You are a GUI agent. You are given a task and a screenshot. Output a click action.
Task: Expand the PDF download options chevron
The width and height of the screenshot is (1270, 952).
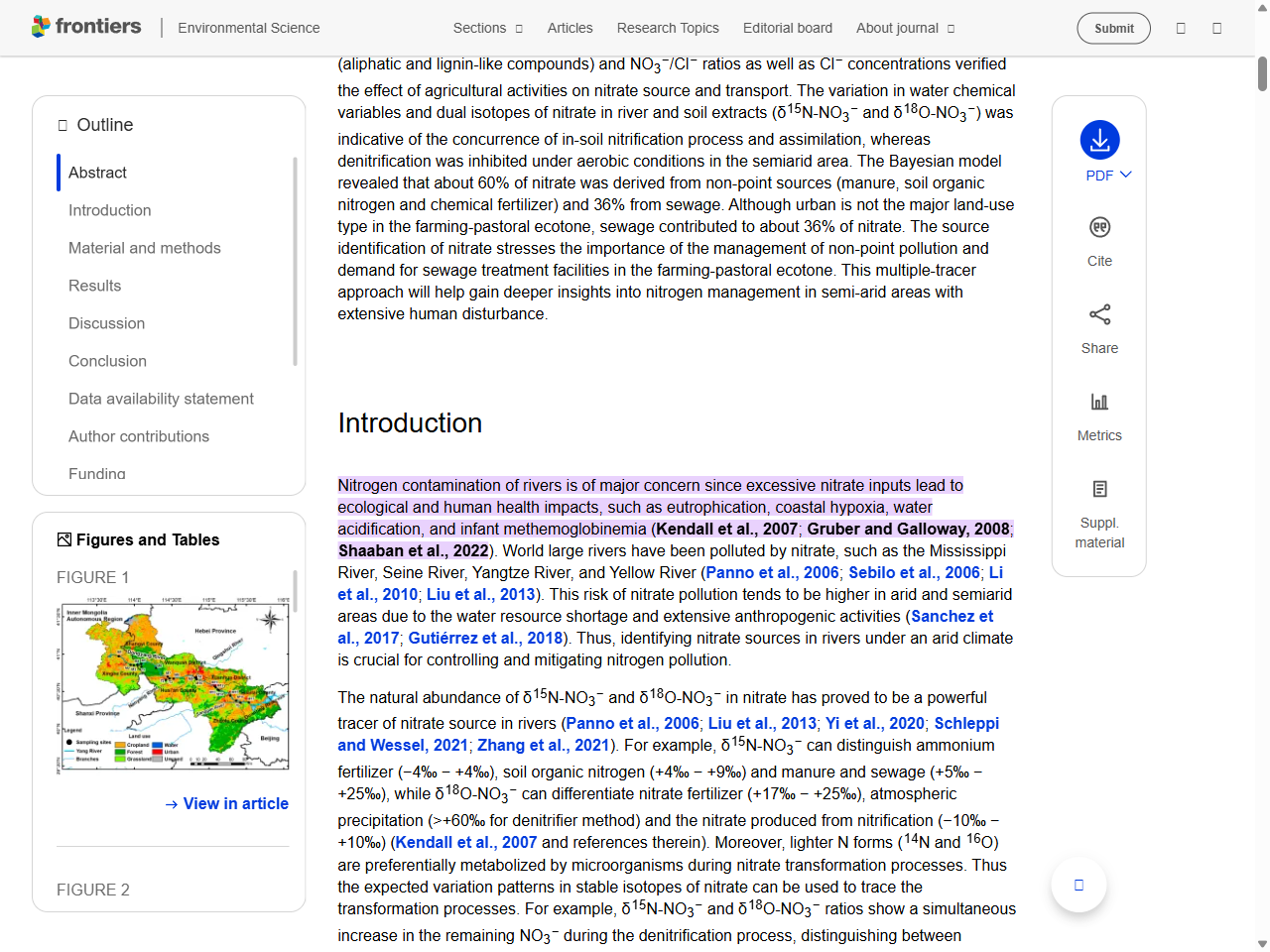click(1126, 175)
